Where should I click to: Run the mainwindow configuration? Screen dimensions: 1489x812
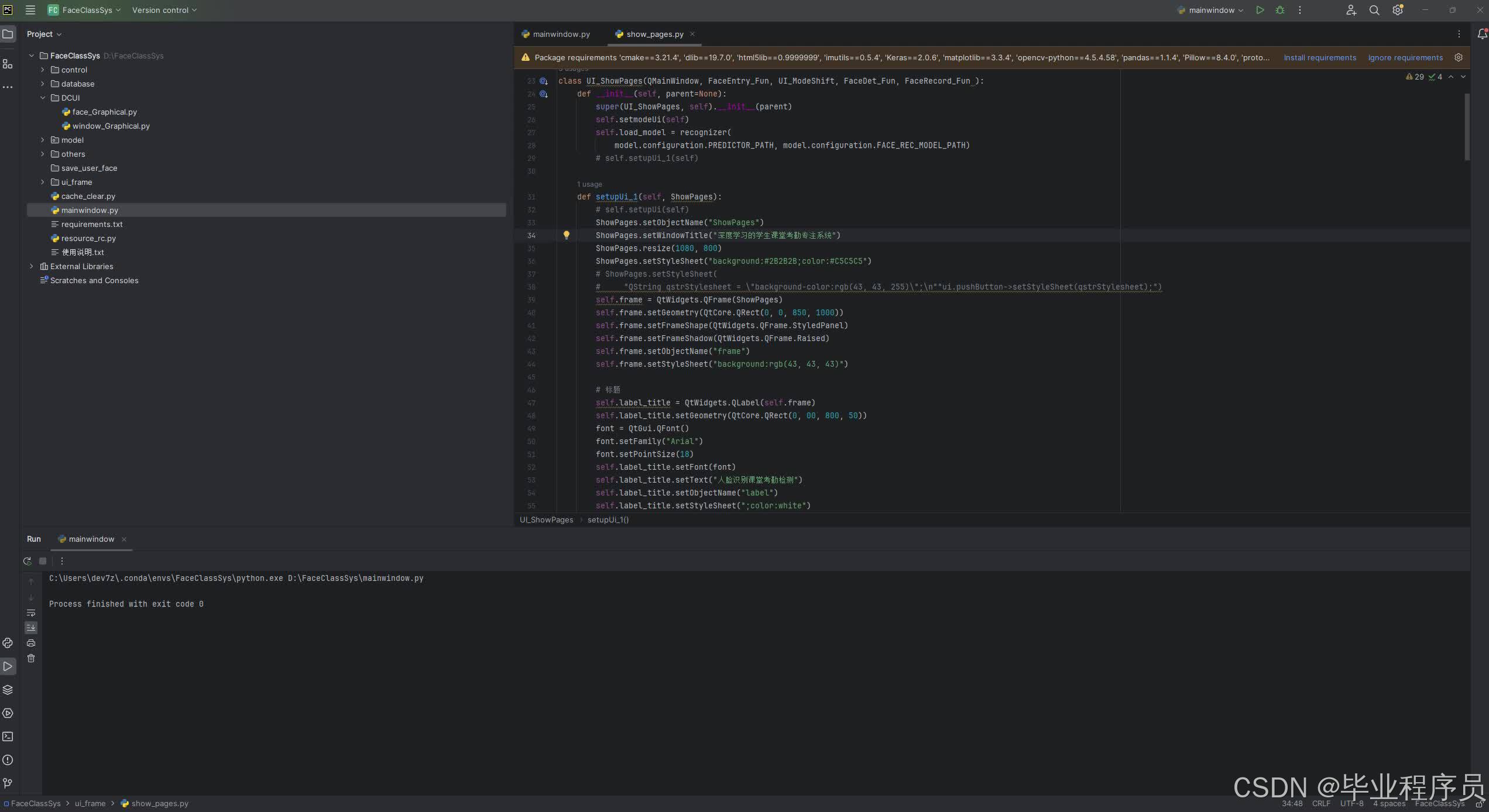[x=1260, y=10]
